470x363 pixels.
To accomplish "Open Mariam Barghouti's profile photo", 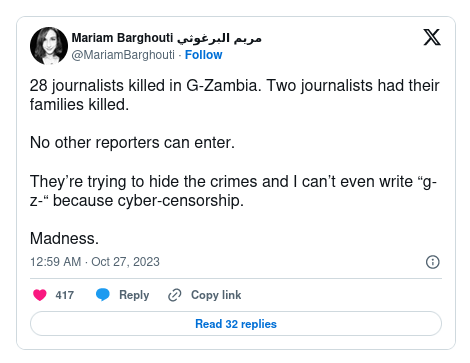I will [49, 46].
